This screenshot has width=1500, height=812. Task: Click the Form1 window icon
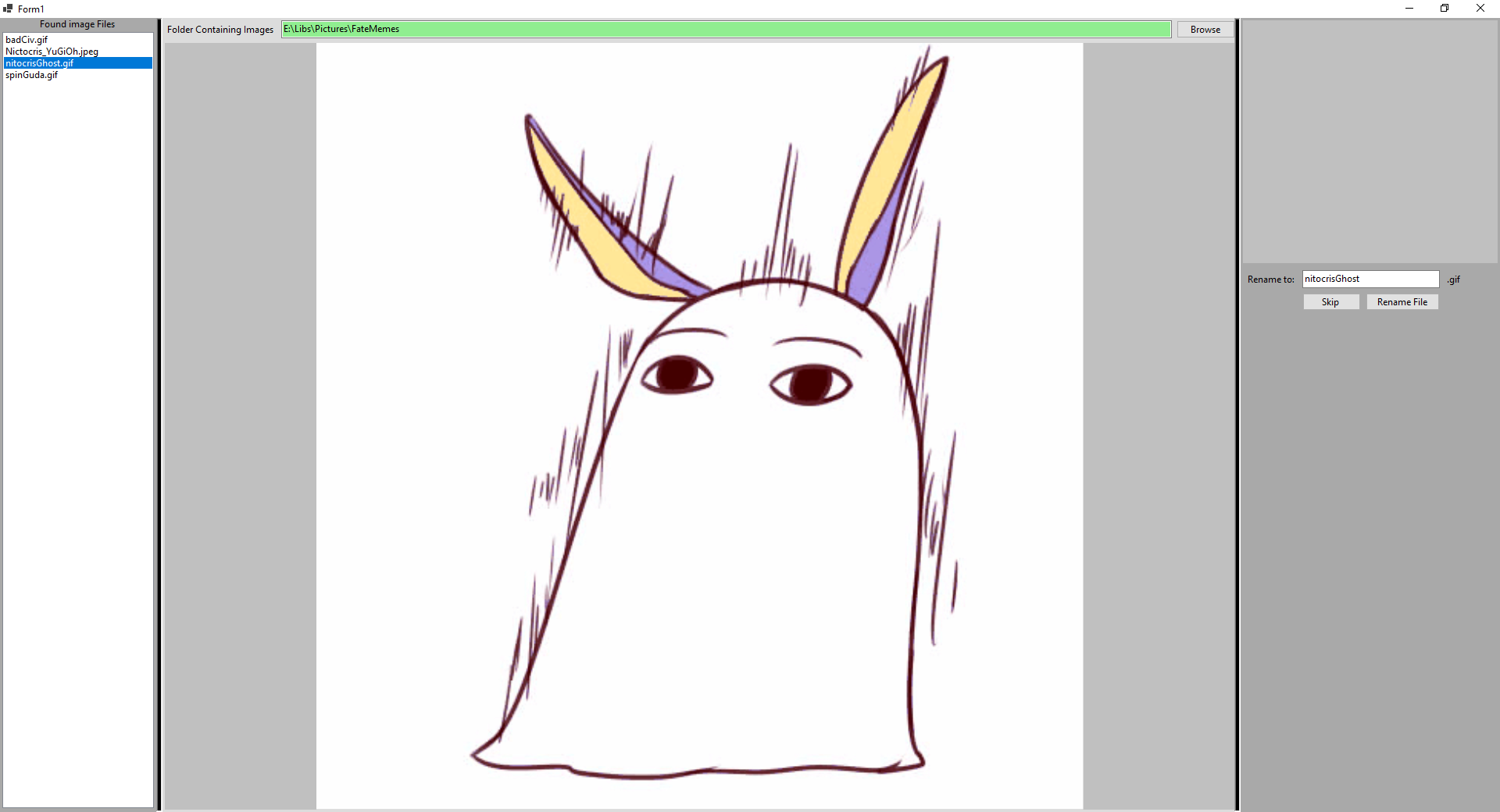click(8, 9)
